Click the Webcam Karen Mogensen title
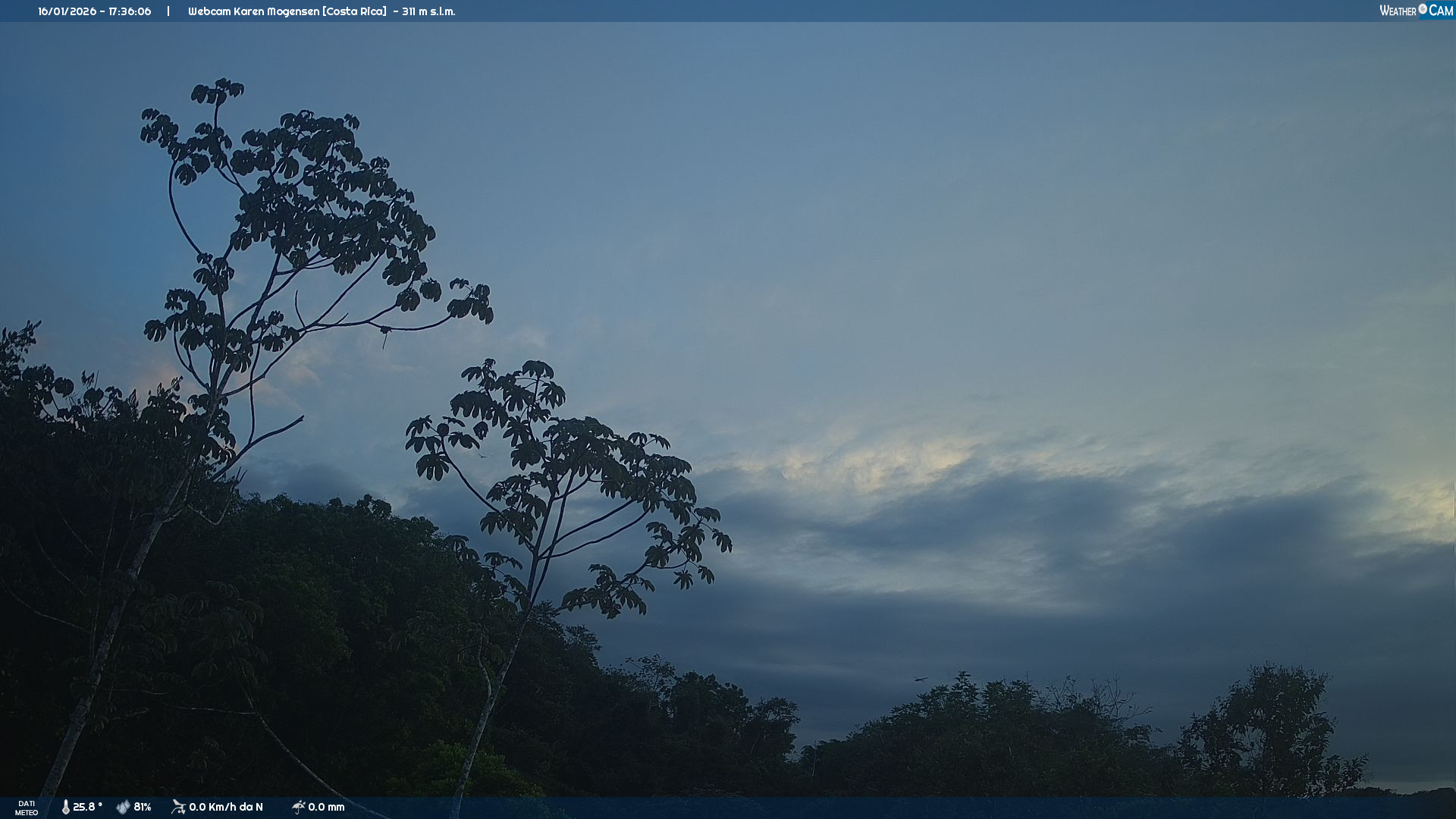 pos(254,11)
